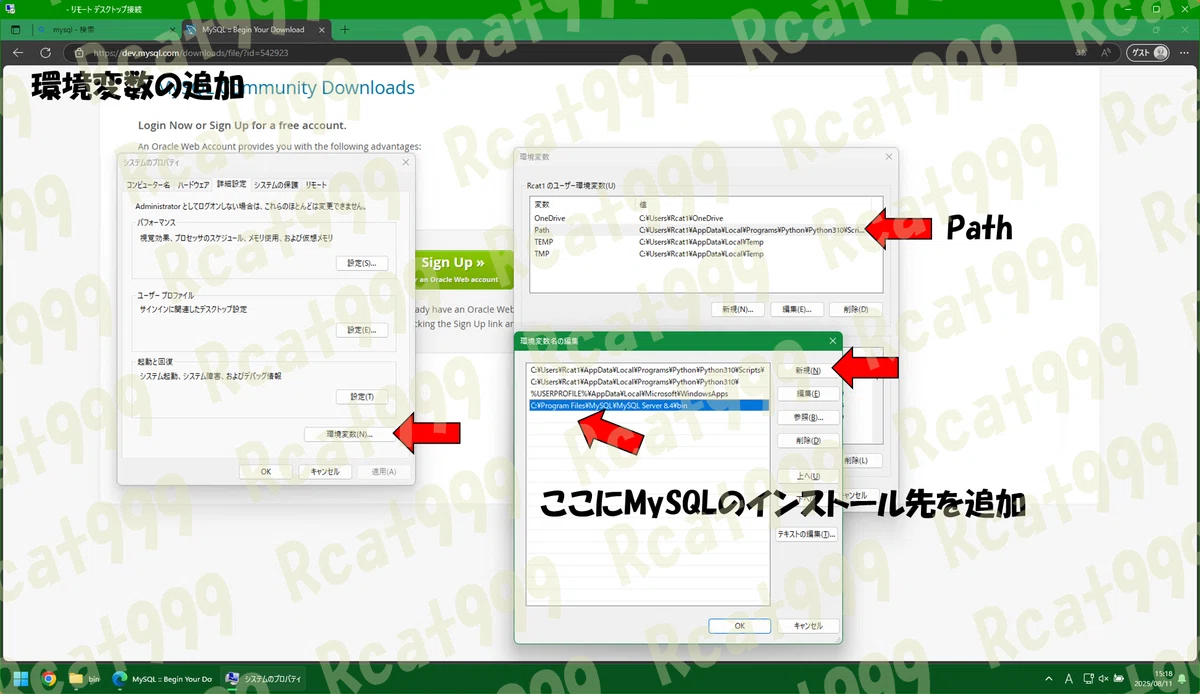The image size is (1200, 694).
Task: Click 設定(E) under ユーザー プロファイル
Action: tap(362, 330)
